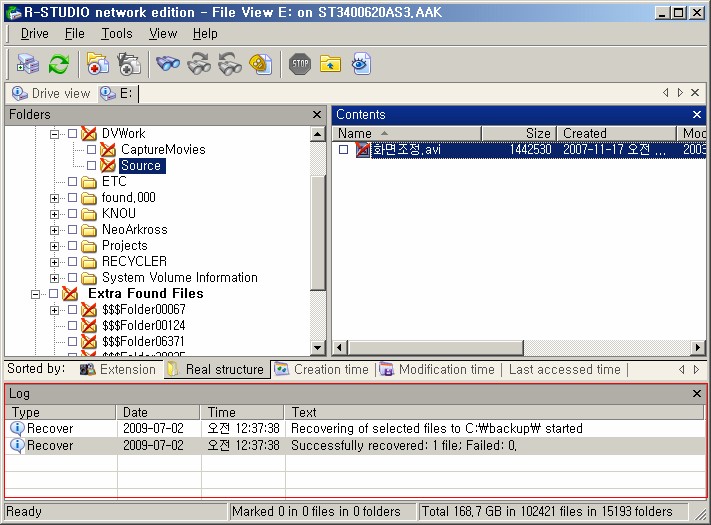Click the $$$Folder00124 deleted folder icon
Screen dimensions: 711x525
click(89, 326)
